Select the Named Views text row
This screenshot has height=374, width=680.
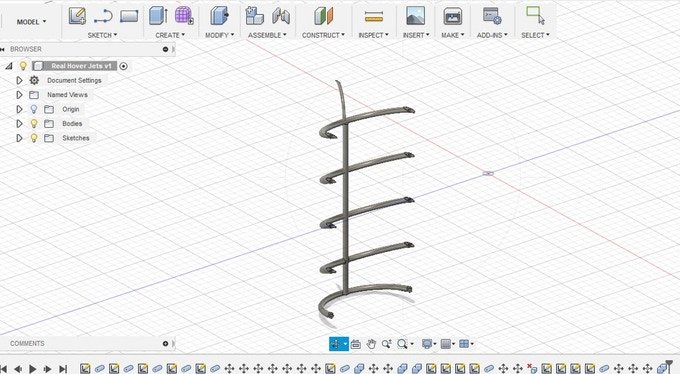point(67,95)
